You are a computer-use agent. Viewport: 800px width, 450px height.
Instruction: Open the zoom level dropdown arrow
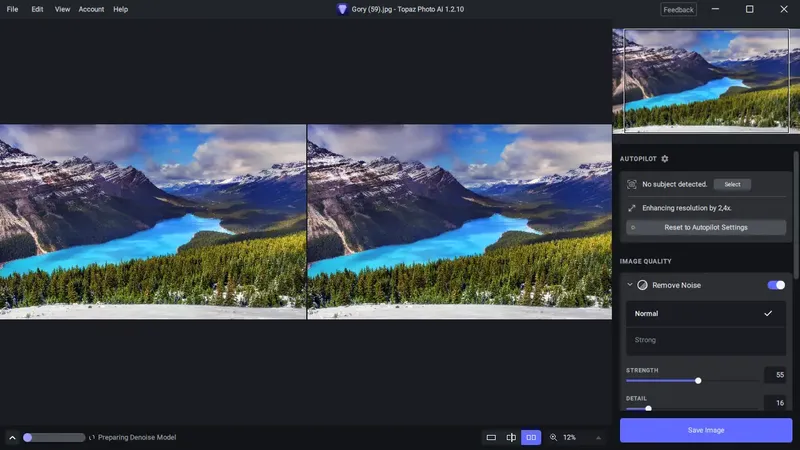pos(598,438)
